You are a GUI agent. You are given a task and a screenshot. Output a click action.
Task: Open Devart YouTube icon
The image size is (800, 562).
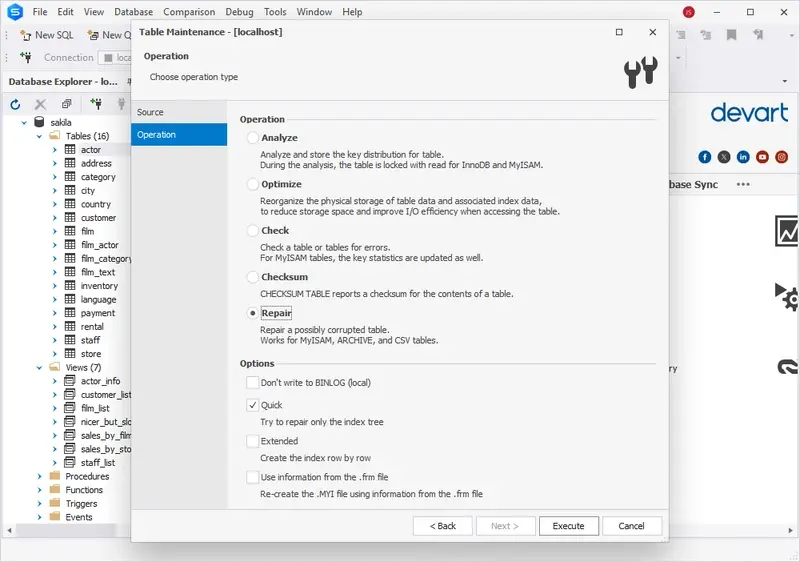762,157
